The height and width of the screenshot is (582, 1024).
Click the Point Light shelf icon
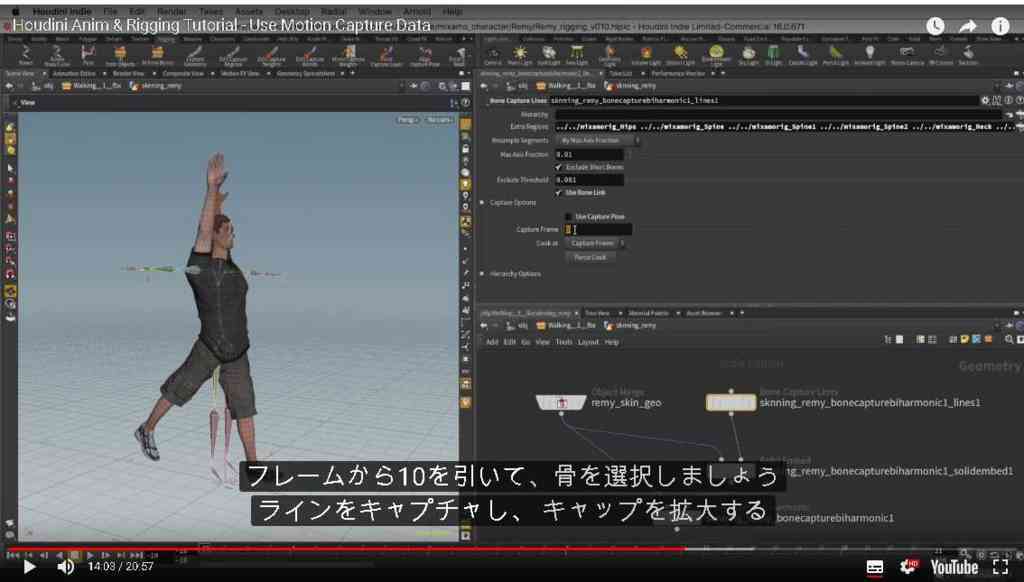[520, 56]
